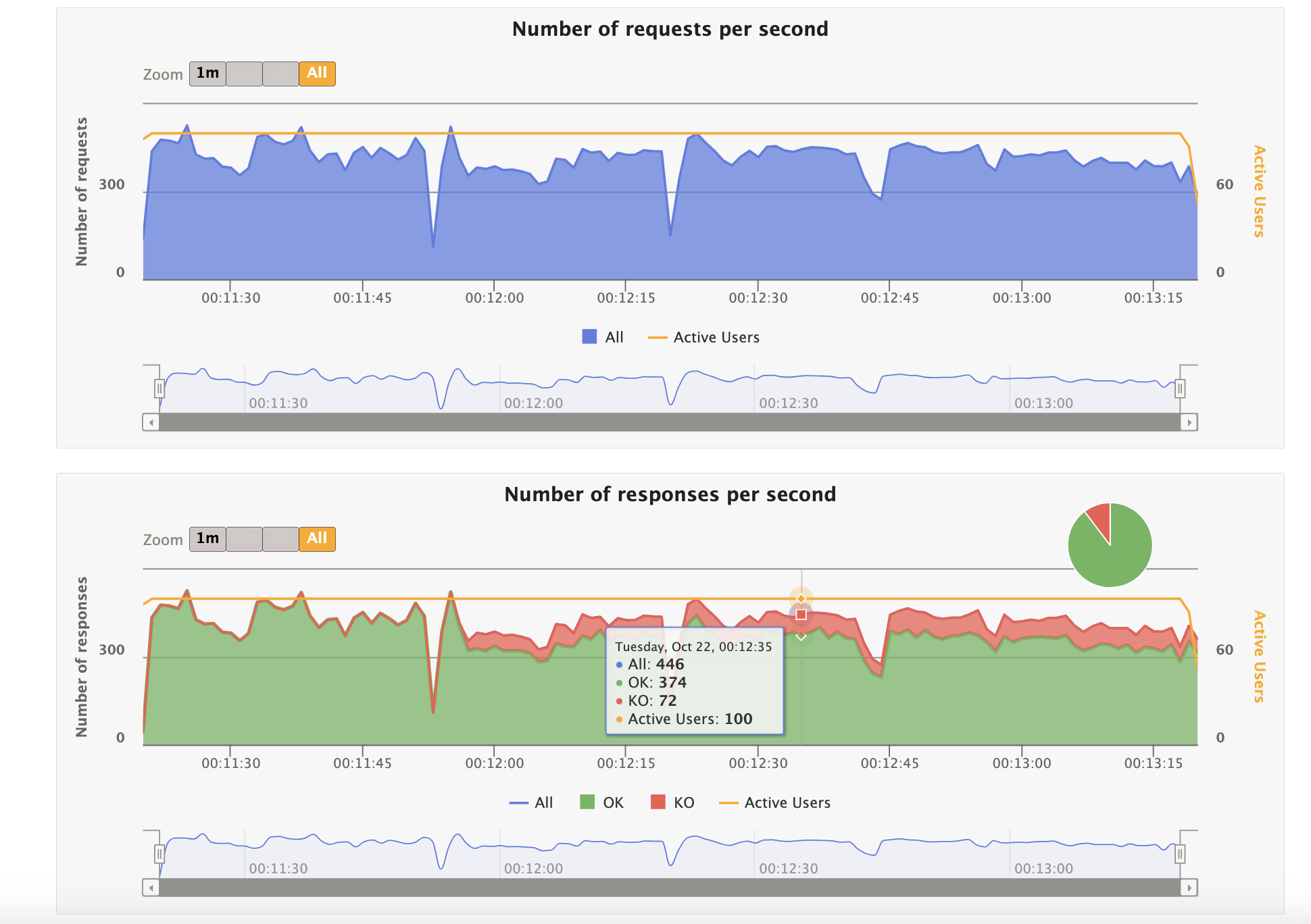Toggle Active Users series in requests chart legend
1311x924 pixels.
703,337
